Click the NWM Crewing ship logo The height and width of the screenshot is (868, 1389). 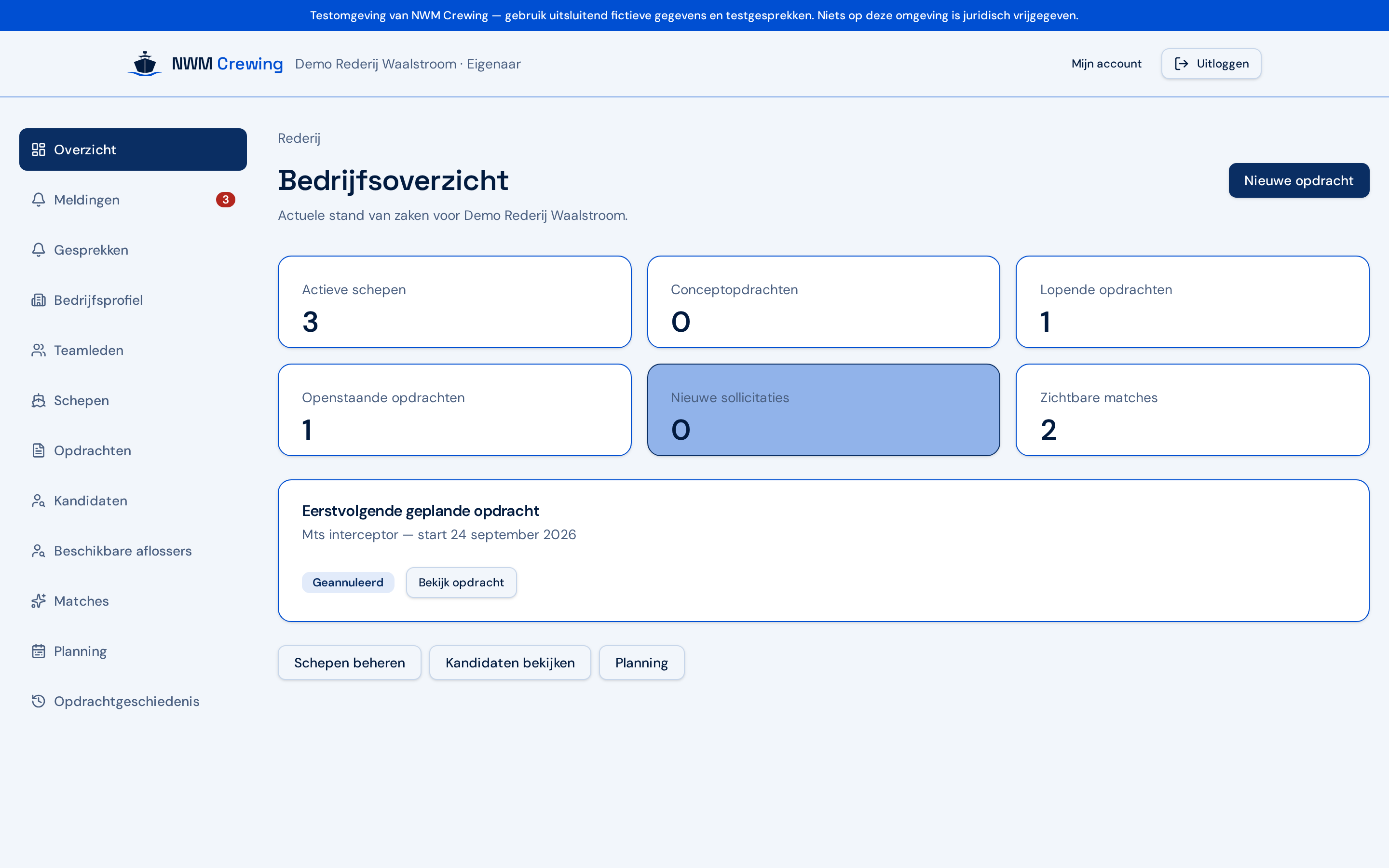[145, 64]
